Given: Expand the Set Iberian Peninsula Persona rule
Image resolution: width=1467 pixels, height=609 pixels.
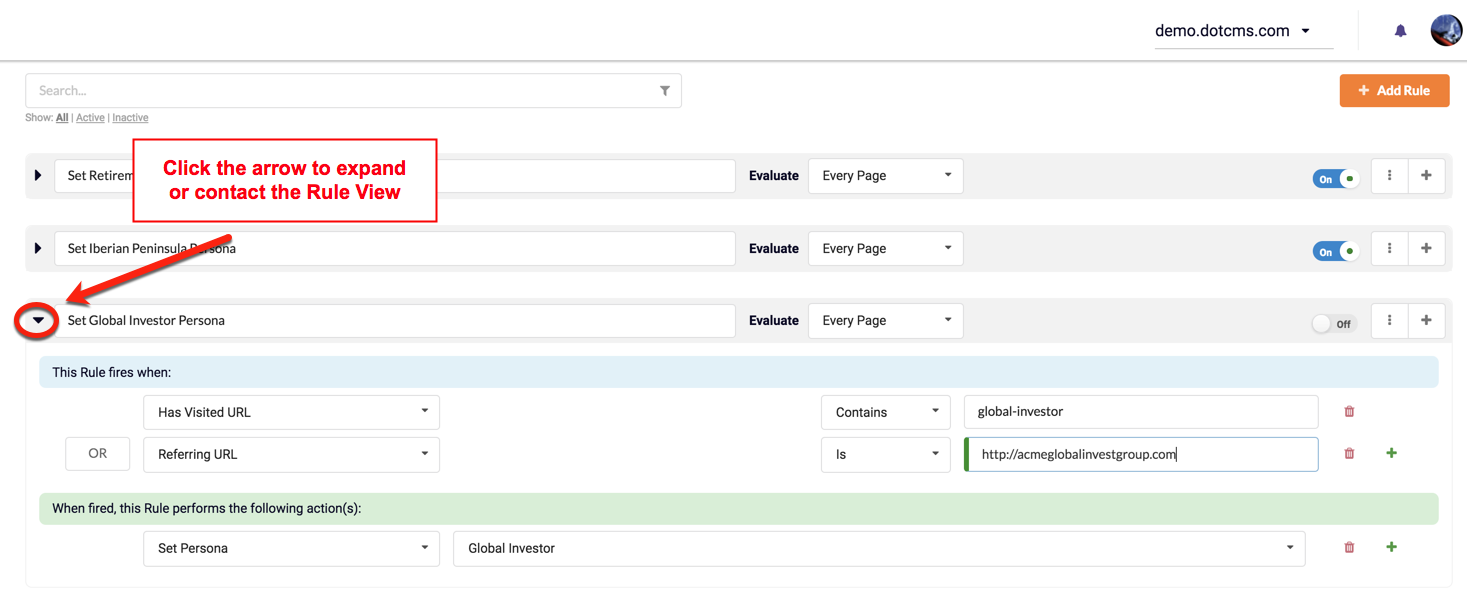Looking at the screenshot, I should pyautogui.click(x=38, y=249).
